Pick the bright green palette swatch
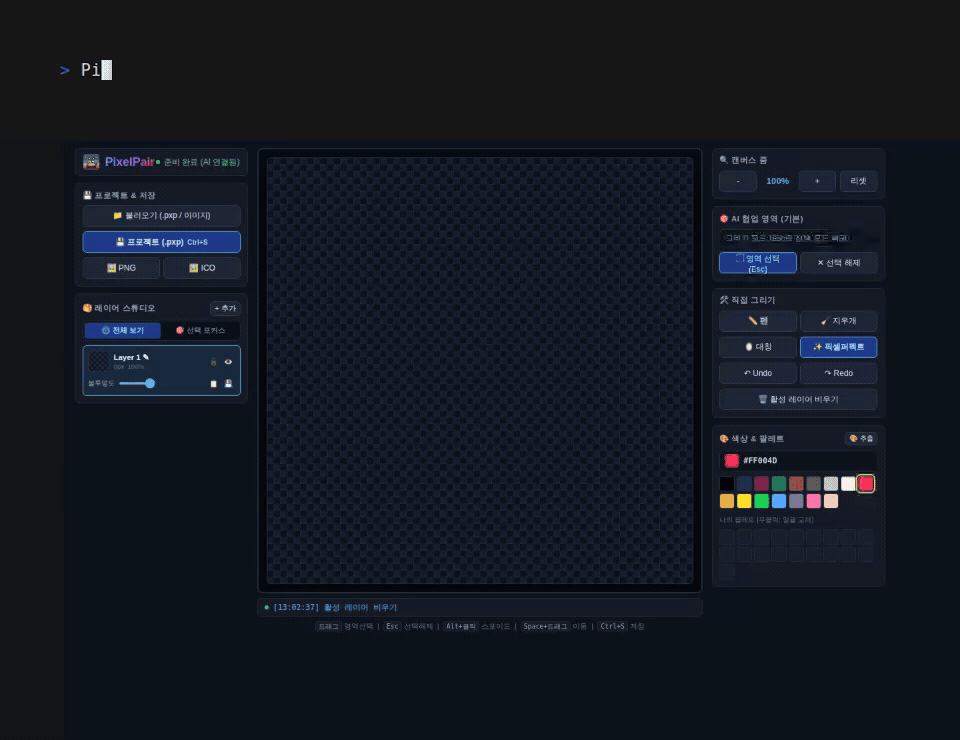The height and width of the screenshot is (740, 960). click(762, 501)
